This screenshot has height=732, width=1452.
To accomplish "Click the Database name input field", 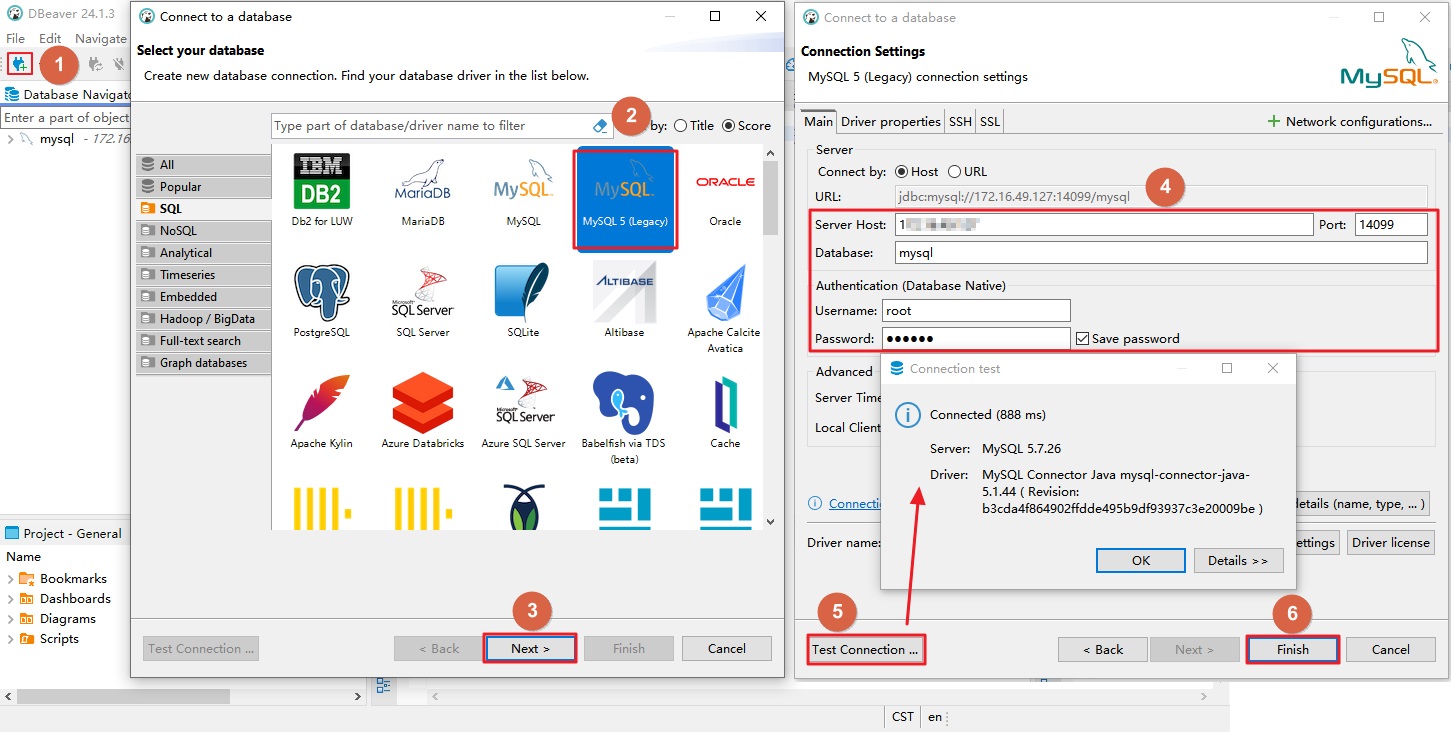I will coord(1161,253).
